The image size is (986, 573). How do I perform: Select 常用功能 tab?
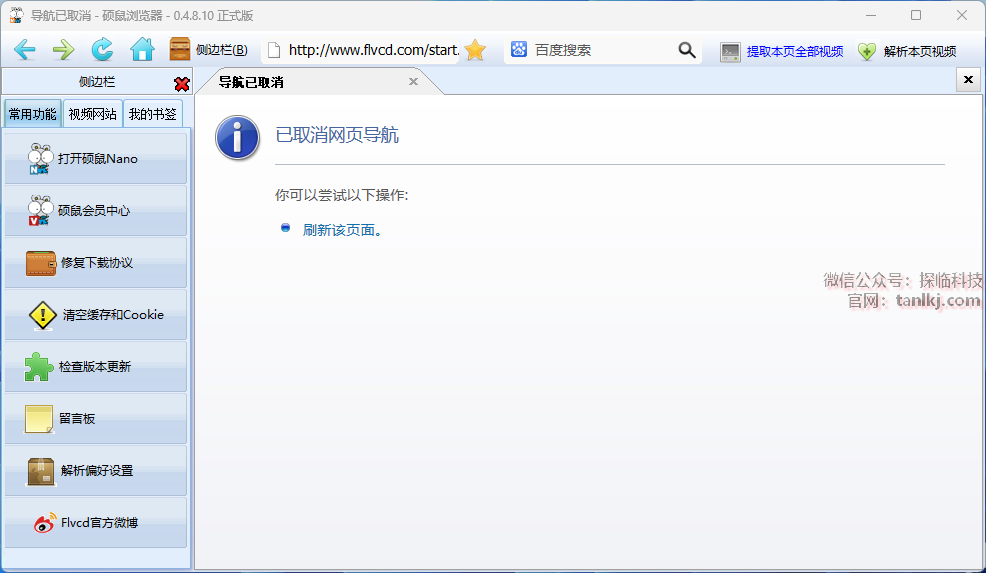32,114
